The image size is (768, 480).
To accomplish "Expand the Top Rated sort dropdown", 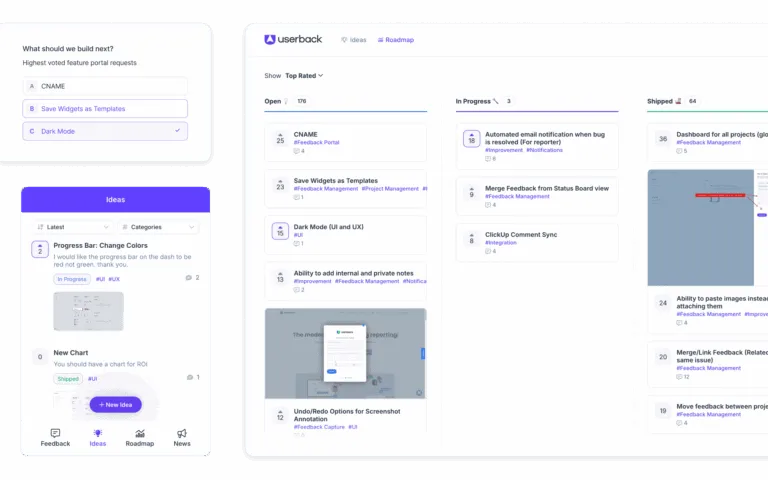I will (304, 75).
